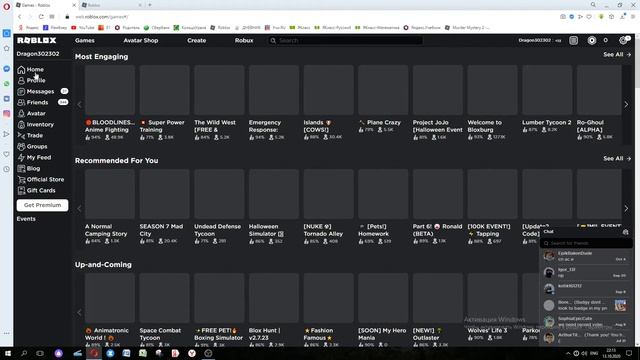640x360 pixels.
Task: Open the Games menu in Roblox header
Action: (84, 40)
